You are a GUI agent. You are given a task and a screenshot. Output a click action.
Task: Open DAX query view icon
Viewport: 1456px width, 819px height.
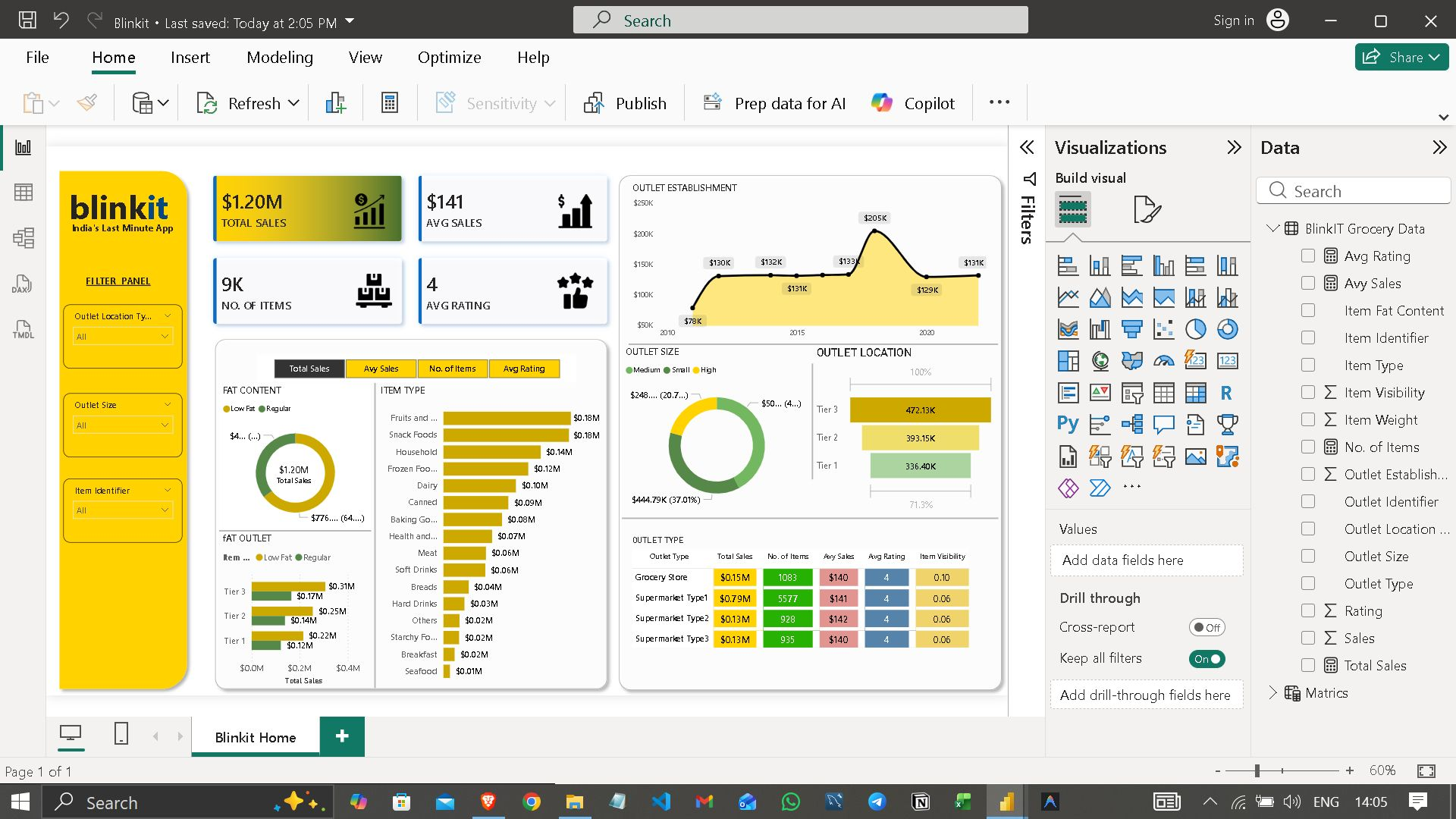tap(22, 284)
